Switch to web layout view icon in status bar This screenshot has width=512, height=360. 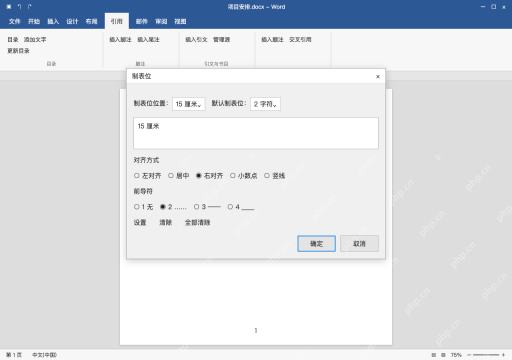443,355
